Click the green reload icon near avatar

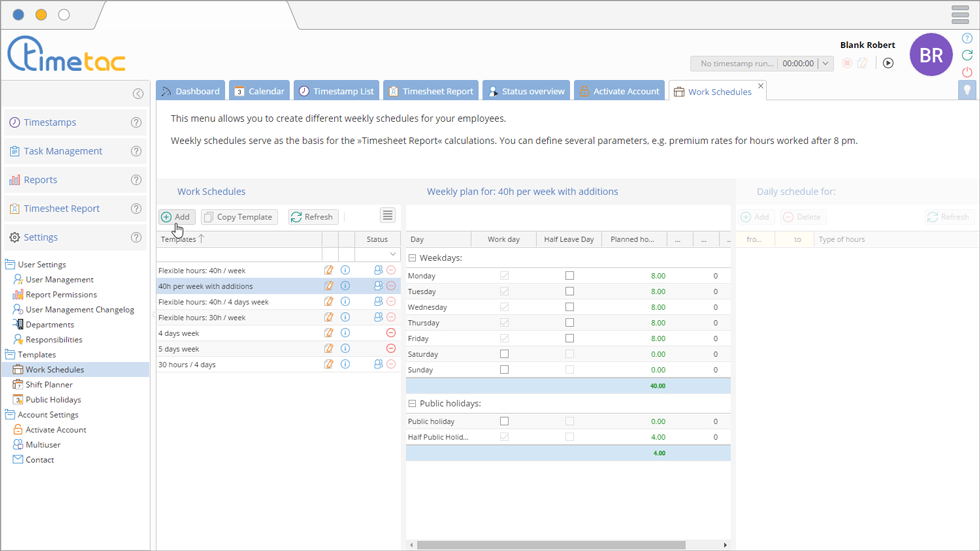click(967, 56)
